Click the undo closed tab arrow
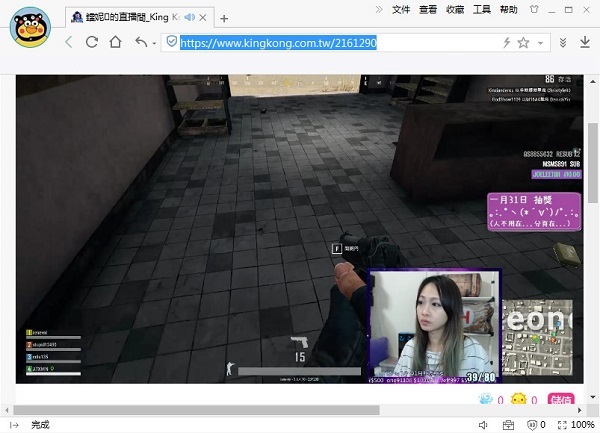600x433 pixels. tap(139, 42)
